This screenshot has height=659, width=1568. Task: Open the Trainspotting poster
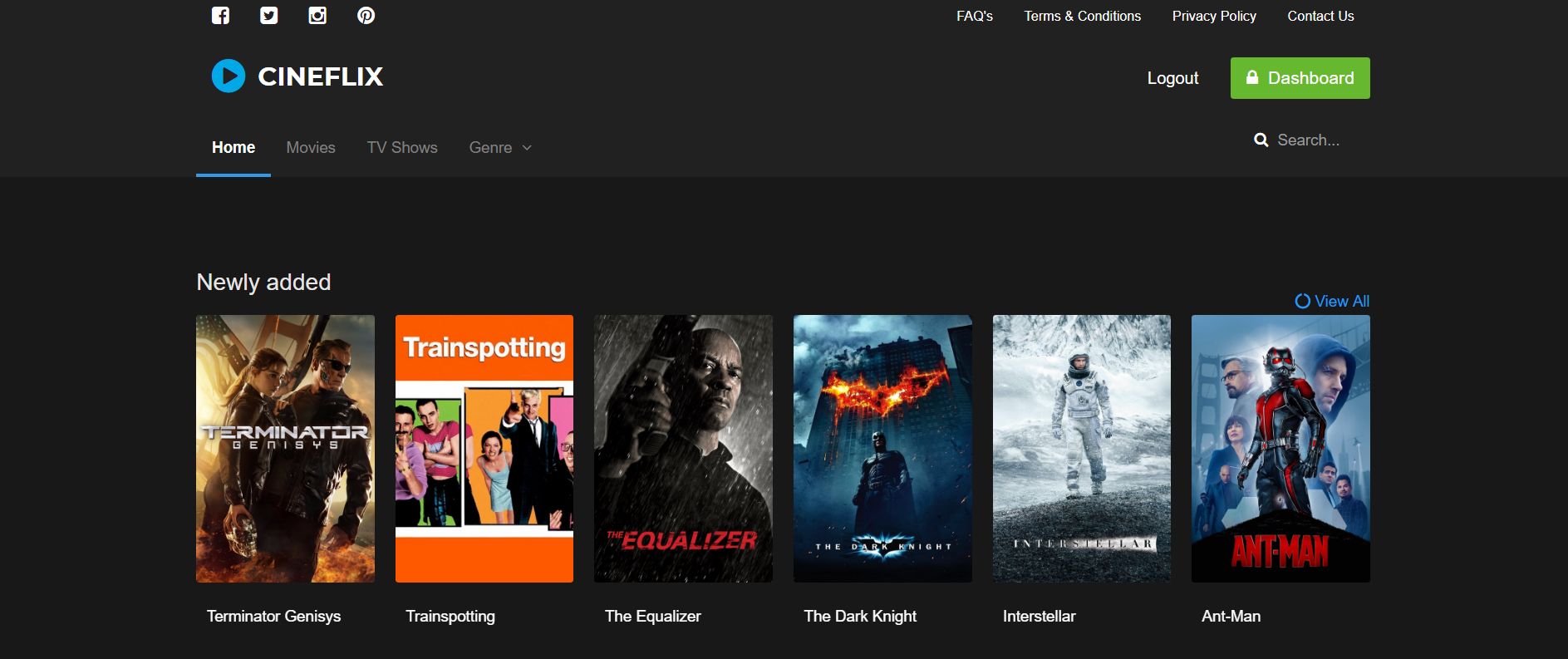484,449
